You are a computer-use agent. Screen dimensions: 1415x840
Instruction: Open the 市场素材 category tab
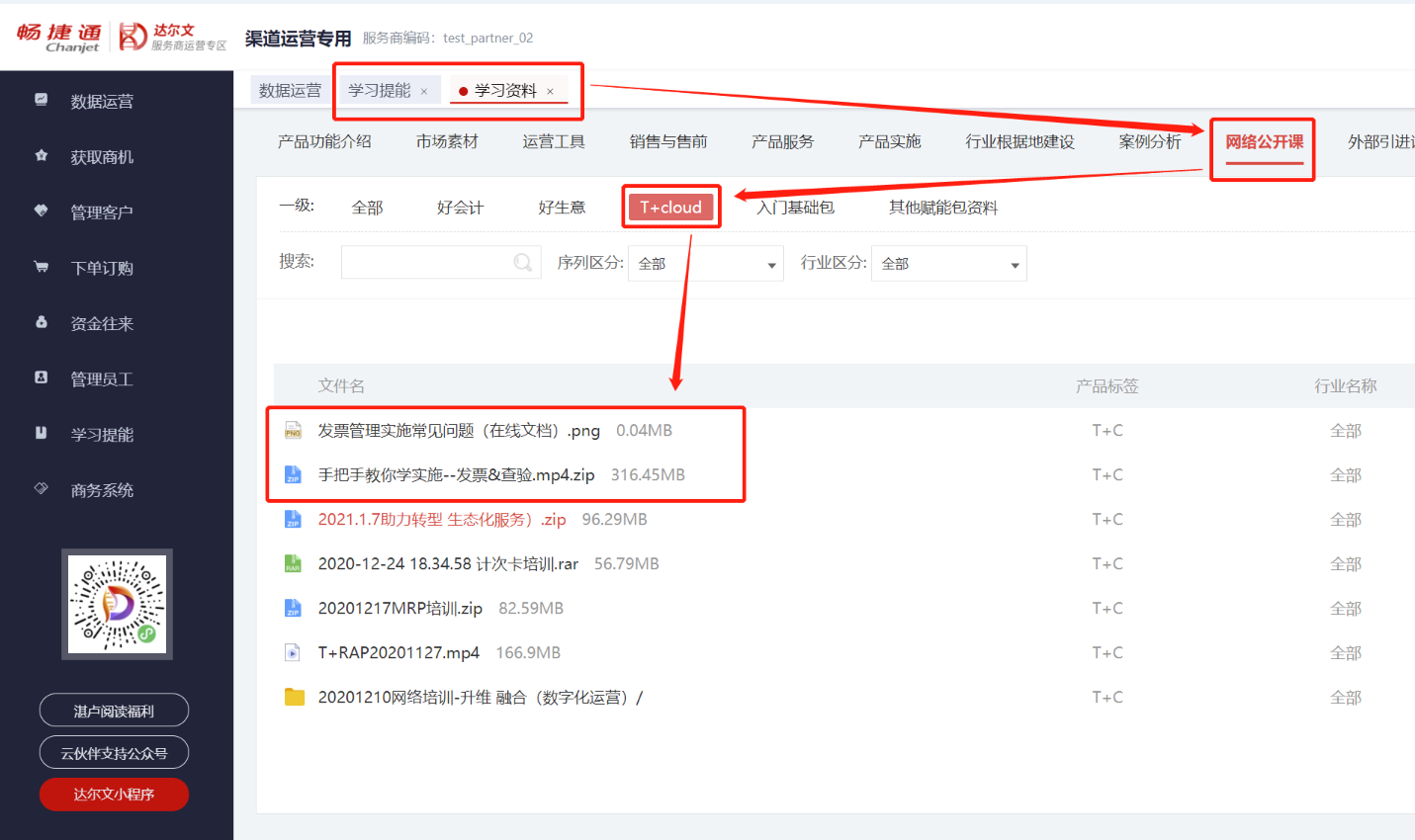[447, 141]
